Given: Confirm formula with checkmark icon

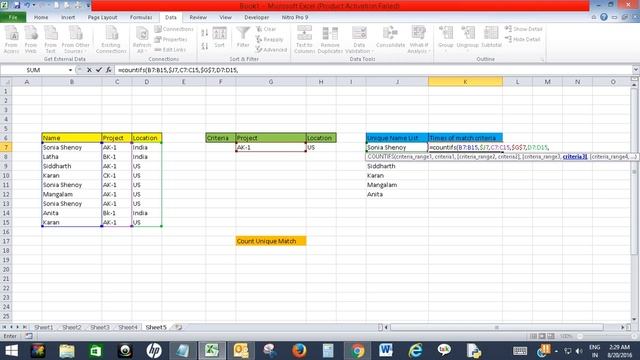Looking at the screenshot, I should click(99, 70).
